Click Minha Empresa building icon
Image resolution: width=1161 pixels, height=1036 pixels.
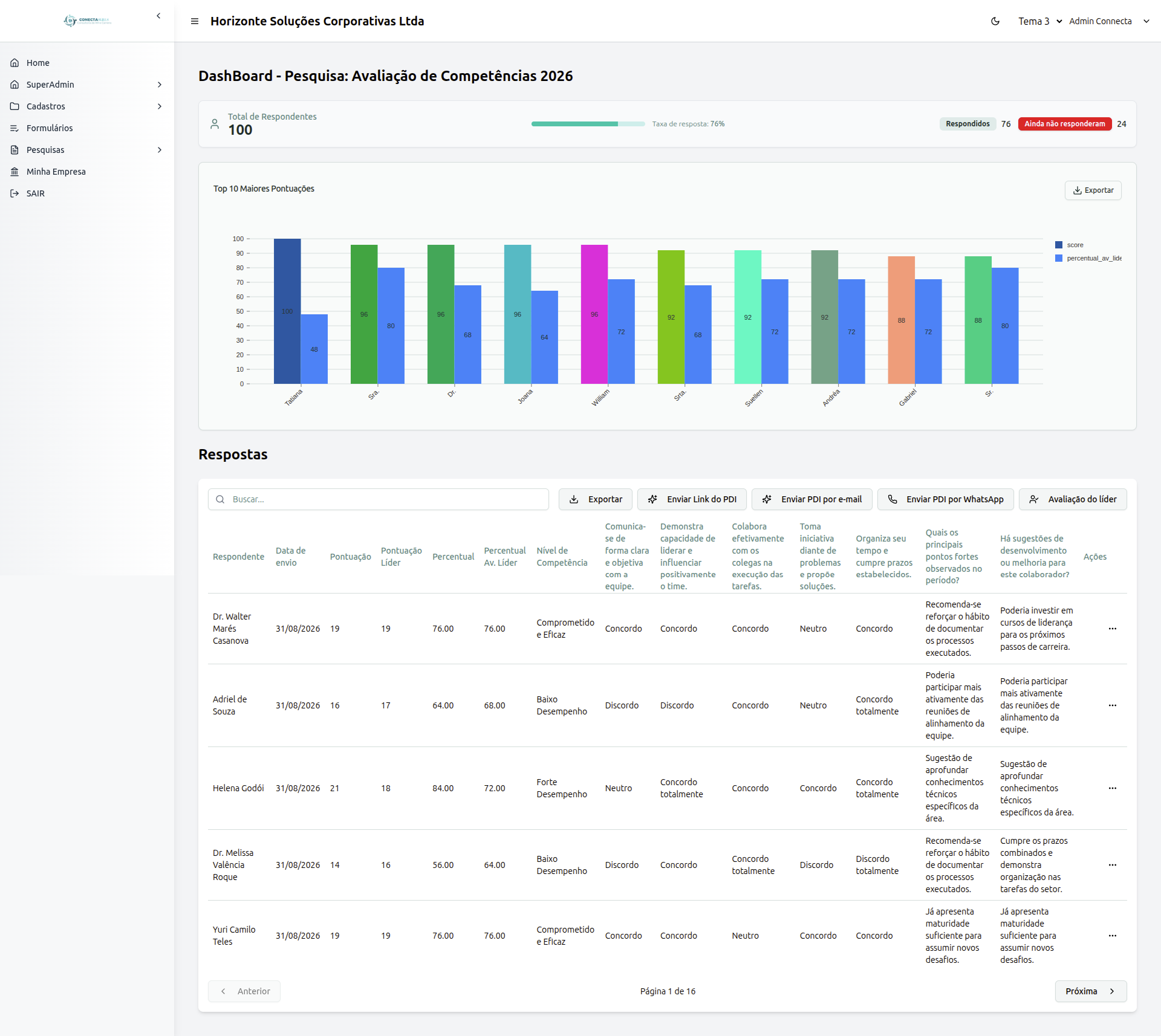click(x=15, y=172)
